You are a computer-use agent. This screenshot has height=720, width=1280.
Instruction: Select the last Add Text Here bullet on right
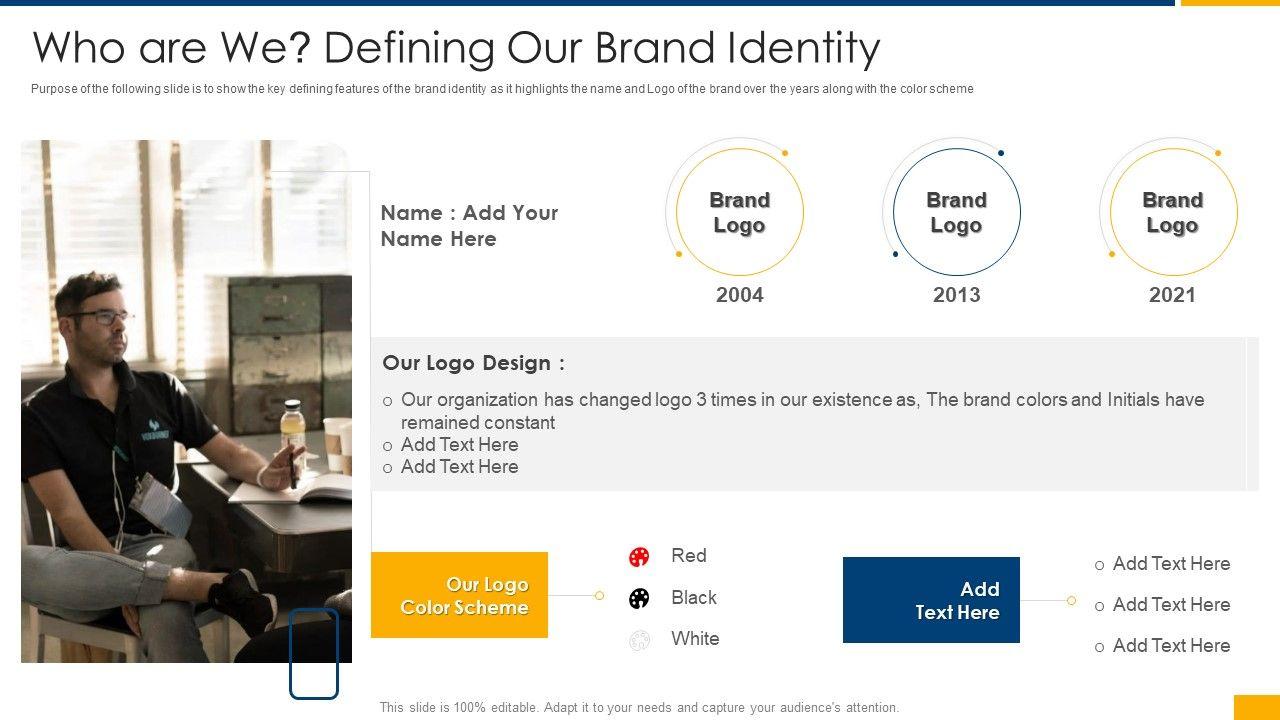[1171, 646]
